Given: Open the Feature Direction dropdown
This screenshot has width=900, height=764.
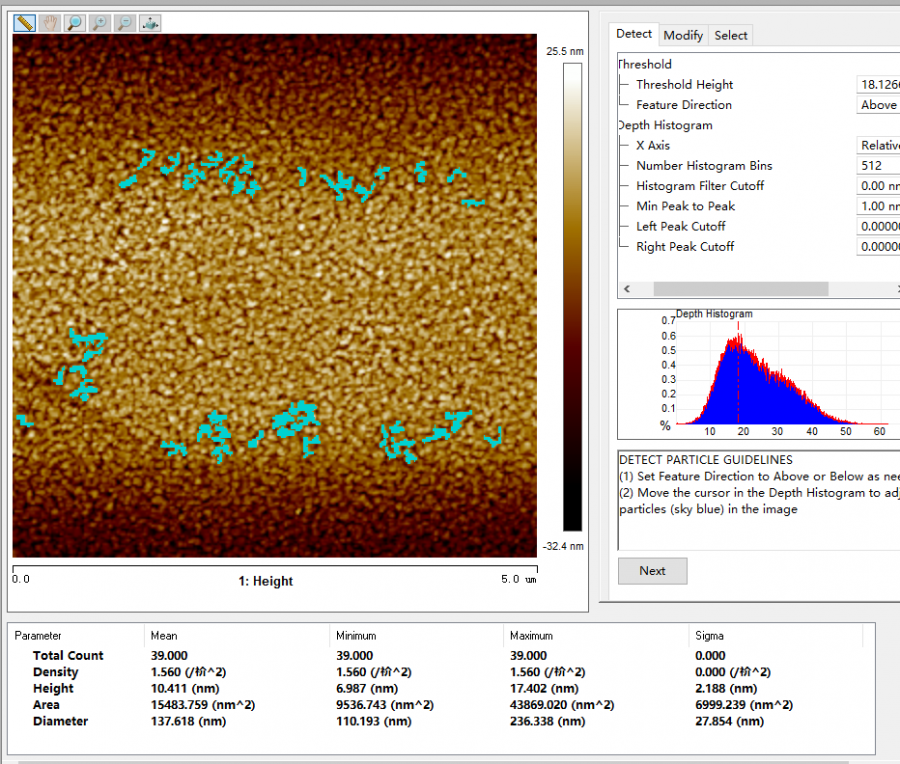Looking at the screenshot, I should click(878, 105).
